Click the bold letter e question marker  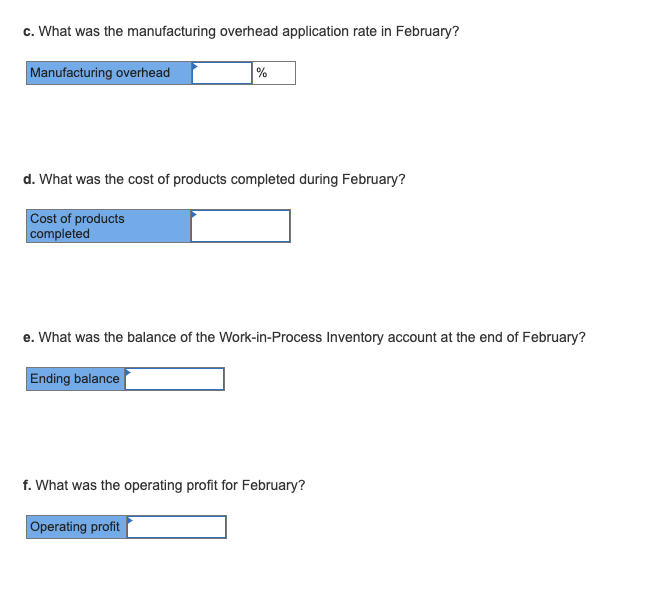[x=29, y=337]
